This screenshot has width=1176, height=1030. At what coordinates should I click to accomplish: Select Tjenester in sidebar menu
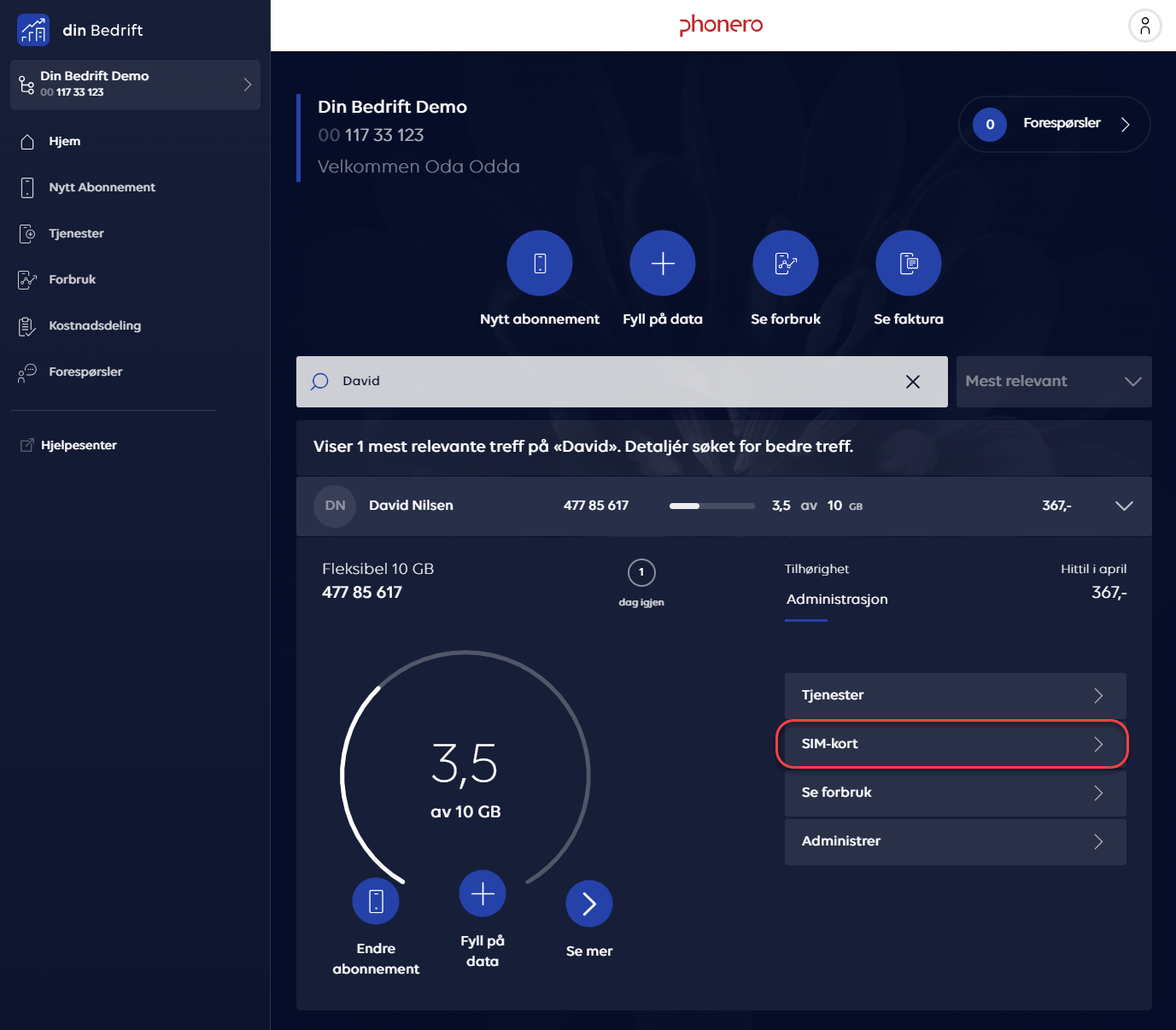(77, 234)
